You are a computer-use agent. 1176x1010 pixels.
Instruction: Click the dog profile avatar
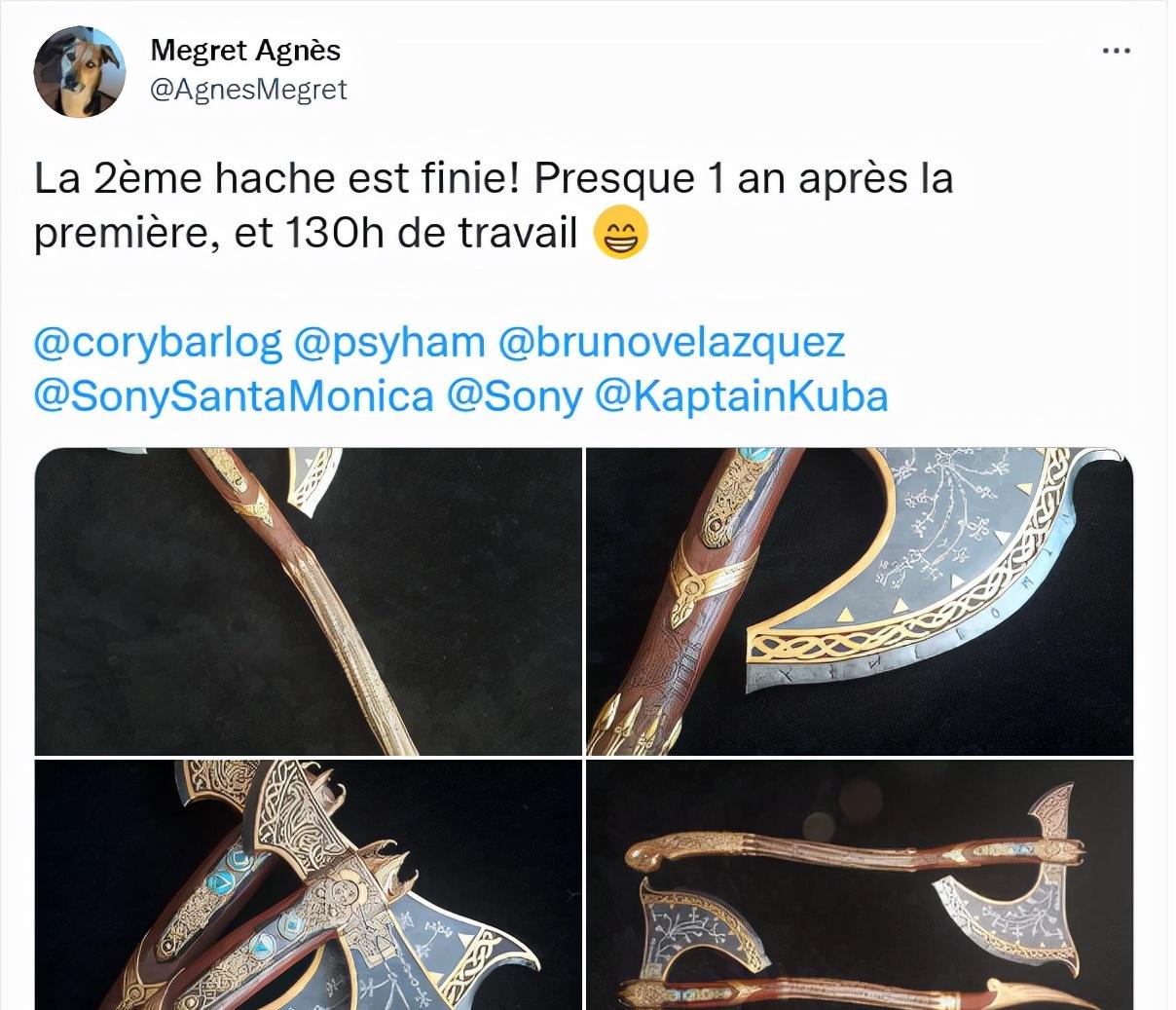[80, 72]
